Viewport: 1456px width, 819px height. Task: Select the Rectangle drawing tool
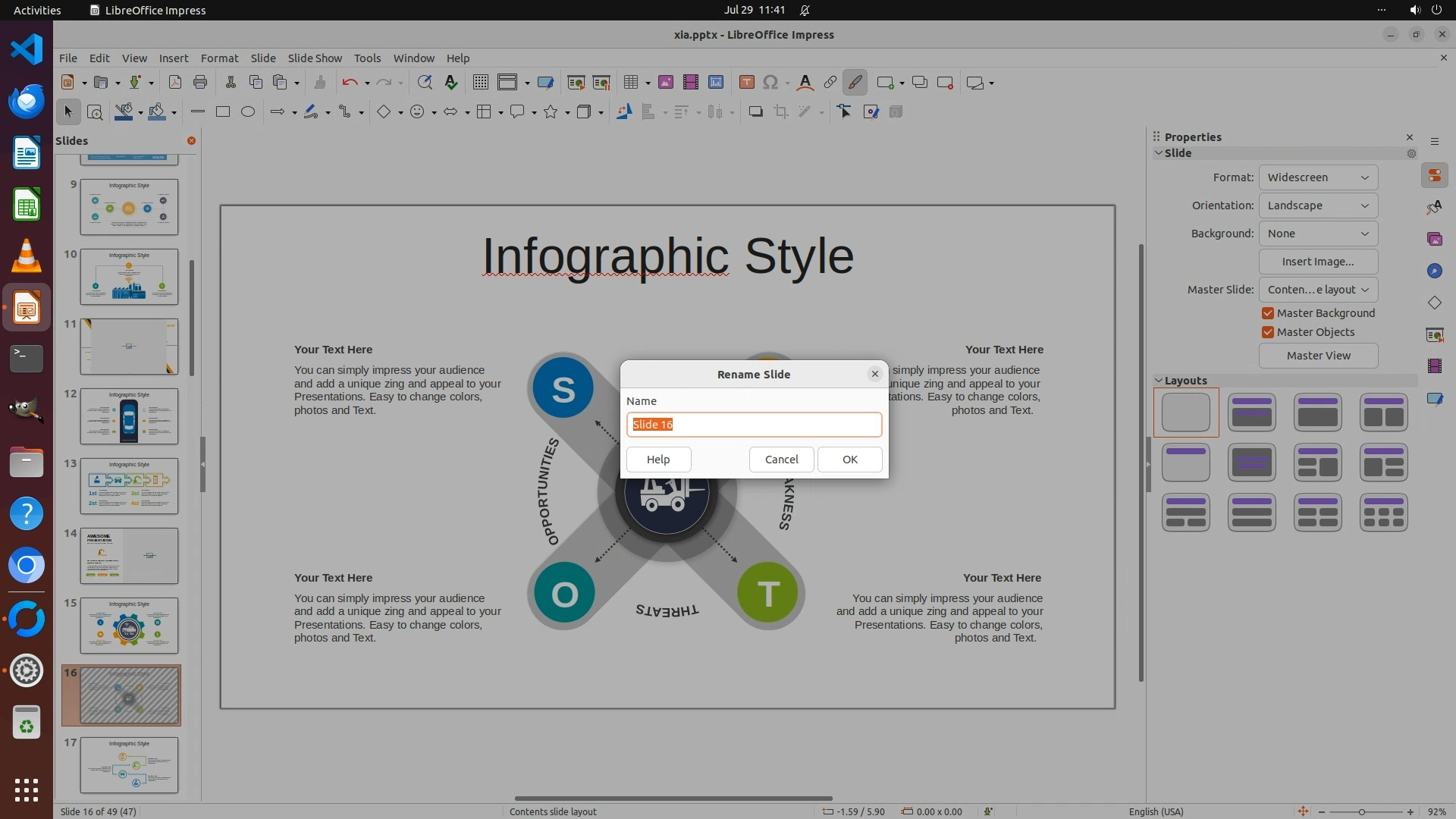pos(223,112)
